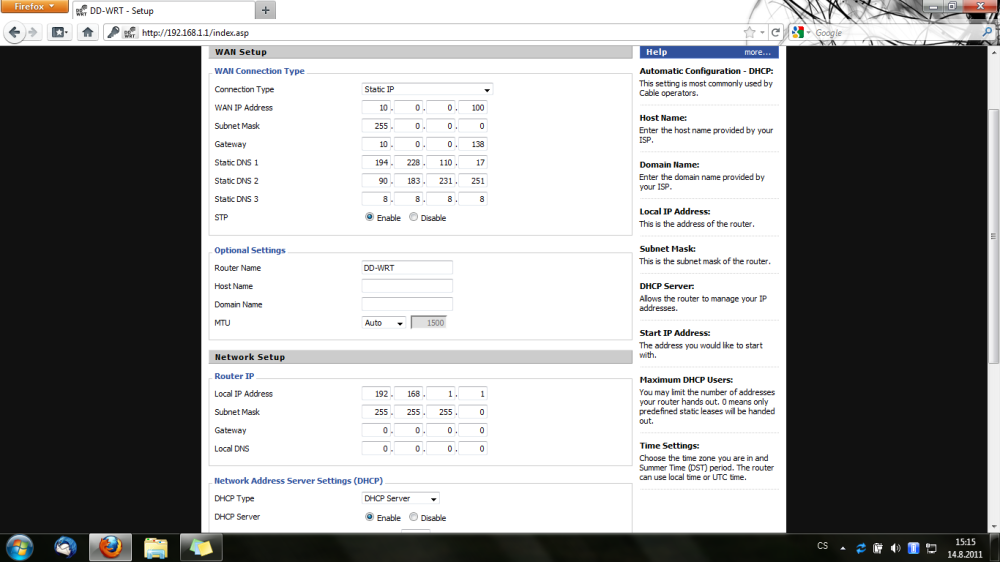Disable STP radio button
1000x562 pixels.
click(x=413, y=217)
